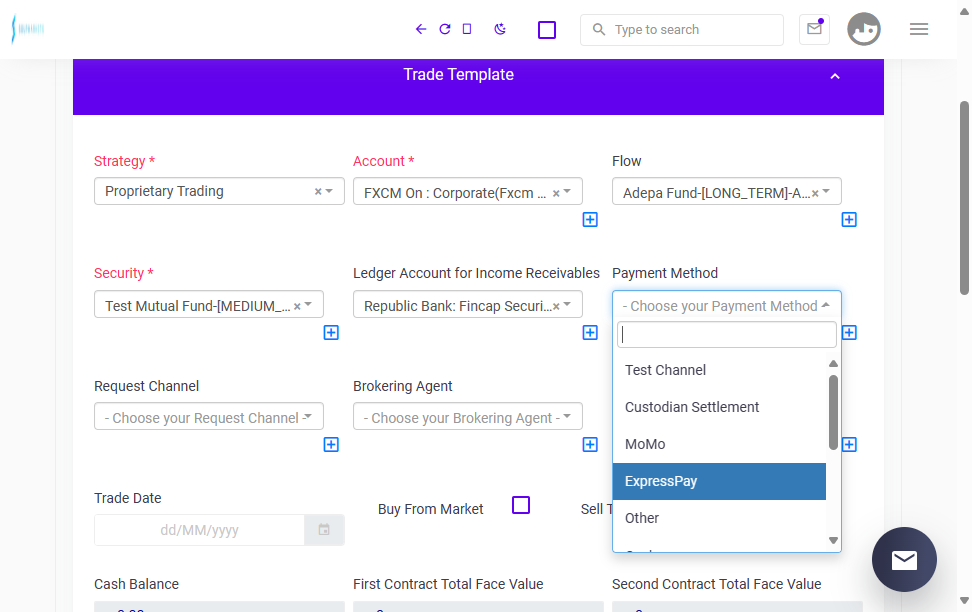Open the Request Channel dropdown
Image resolution: width=972 pixels, height=612 pixels.
(209, 417)
